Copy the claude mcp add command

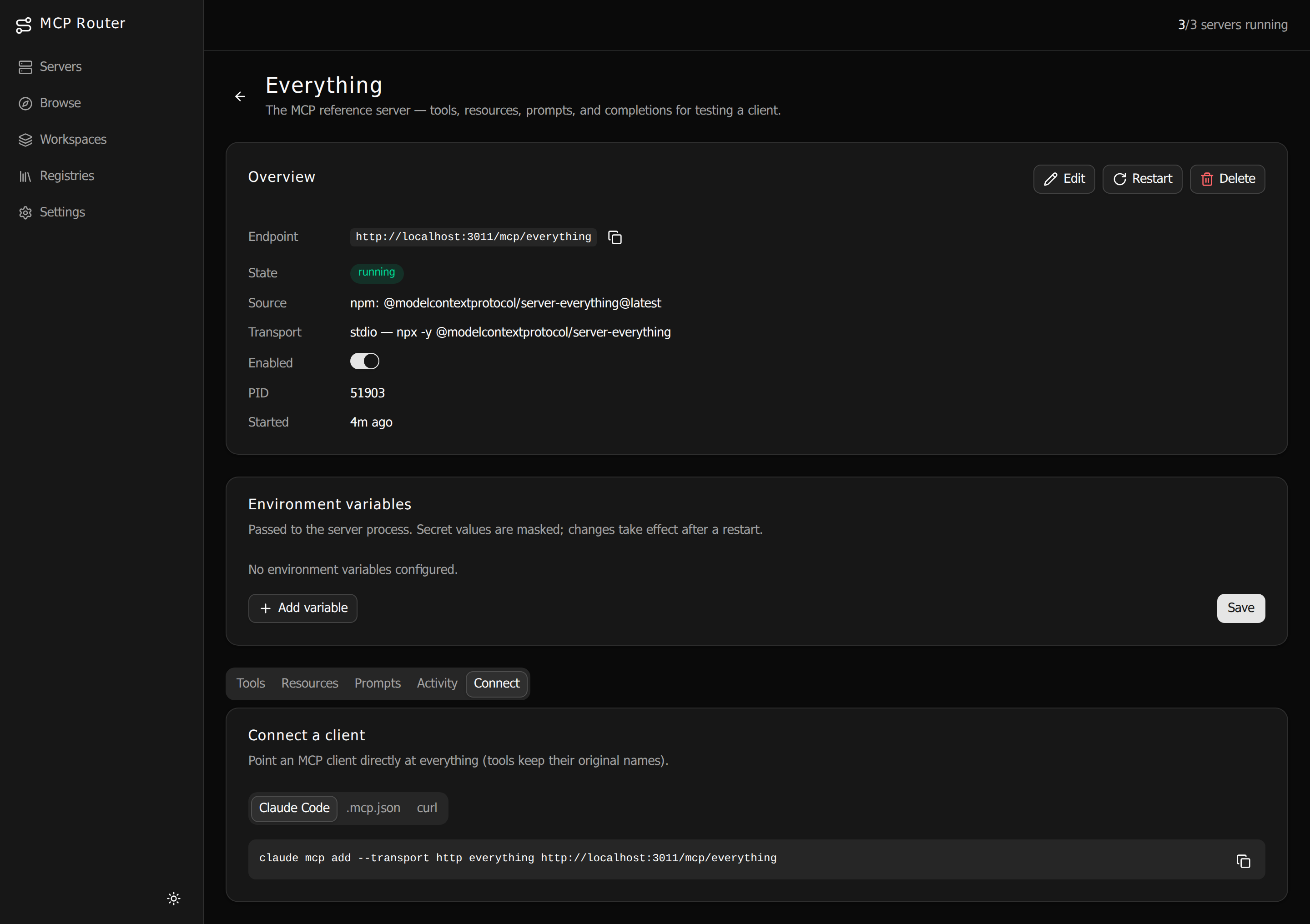(x=1243, y=861)
